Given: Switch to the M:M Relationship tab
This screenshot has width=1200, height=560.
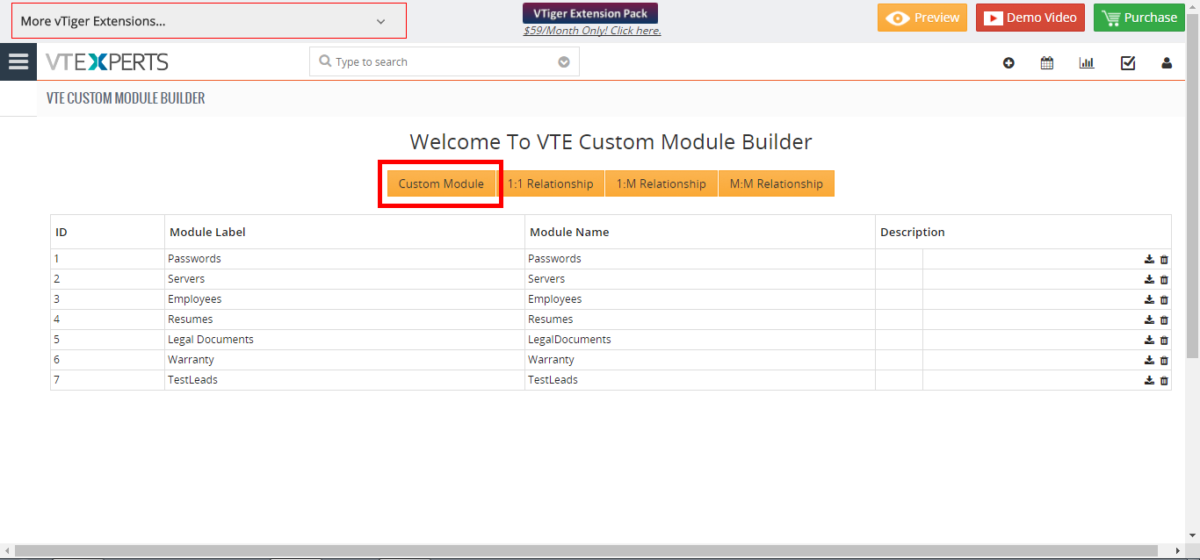Looking at the screenshot, I should click(776, 184).
